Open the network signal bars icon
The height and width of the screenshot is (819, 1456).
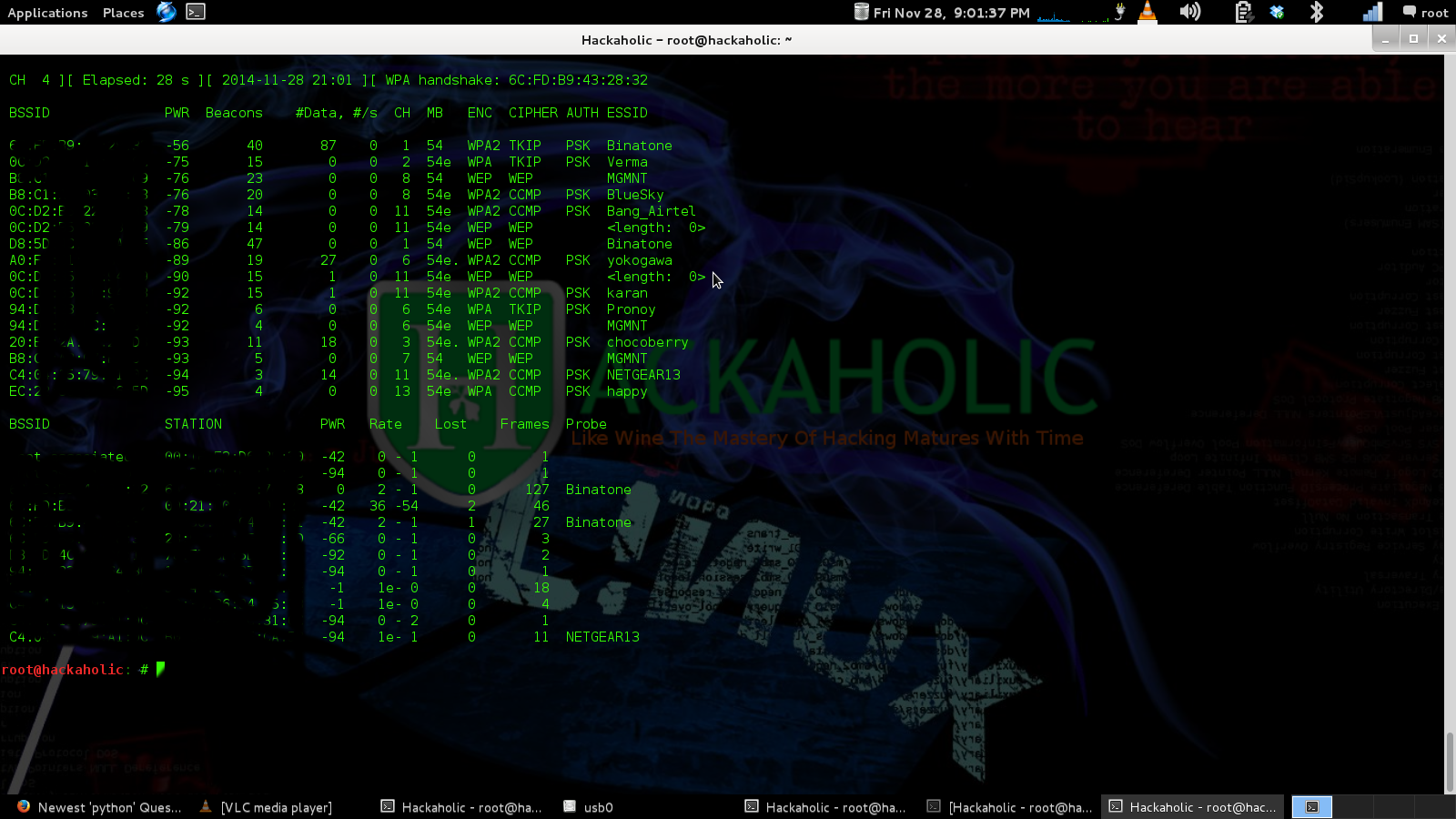(1372, 12)
